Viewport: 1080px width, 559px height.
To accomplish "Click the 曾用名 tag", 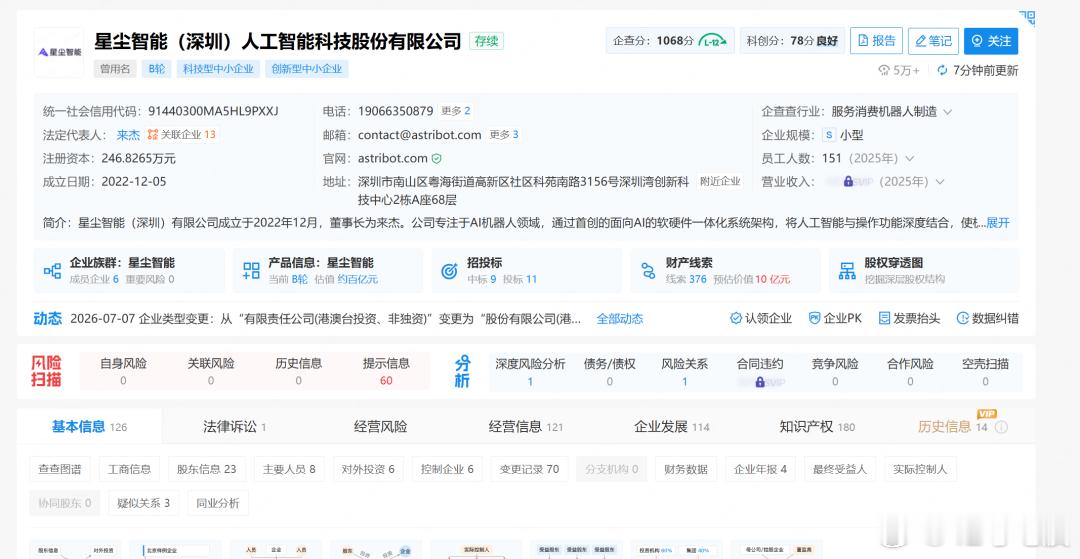I will (x=115, y=69).
